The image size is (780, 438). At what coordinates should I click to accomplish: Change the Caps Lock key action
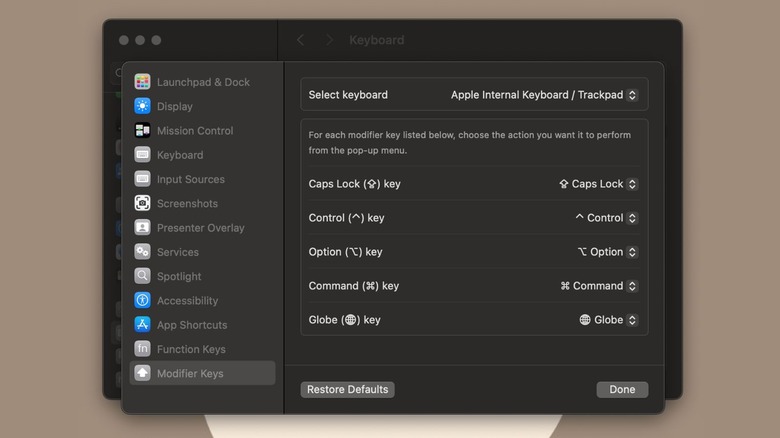(598, 184)
